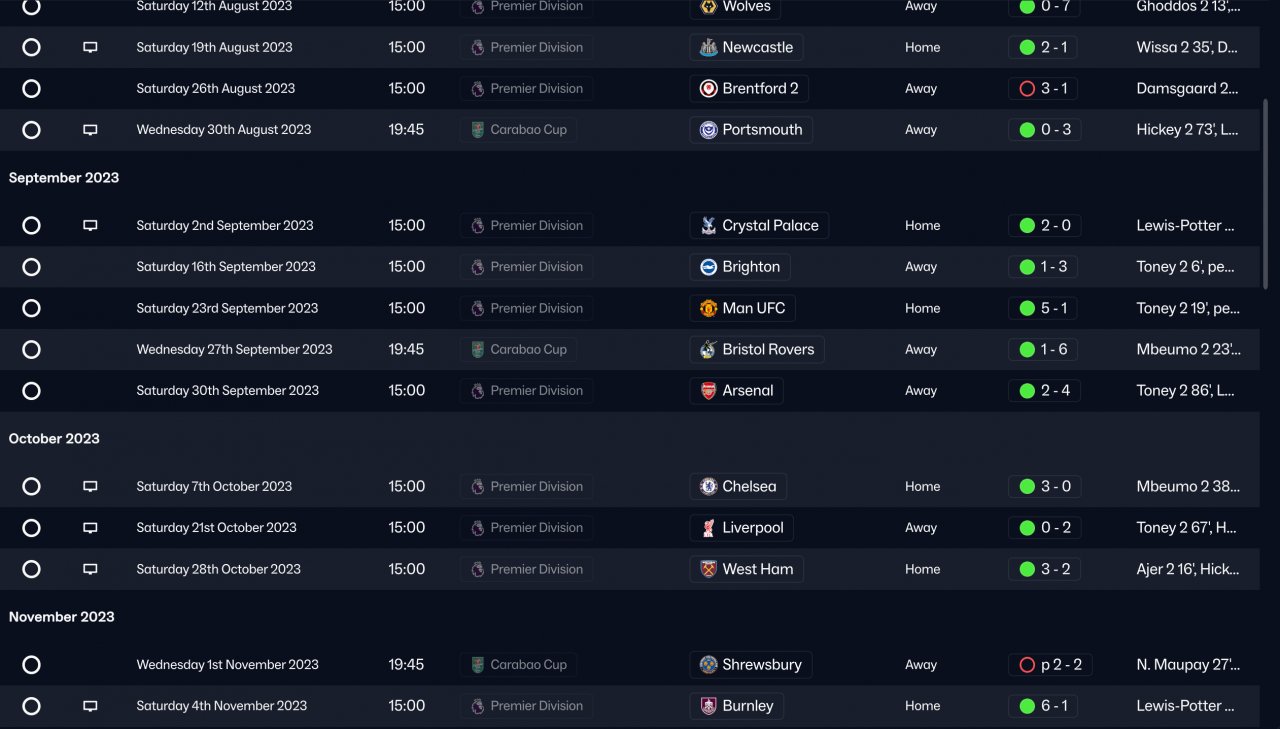The width and height of the screenshot is (1280, 729).
Task: Select the radio circle for Crystal Palace fixture
Action: click(x=31, y=226)
